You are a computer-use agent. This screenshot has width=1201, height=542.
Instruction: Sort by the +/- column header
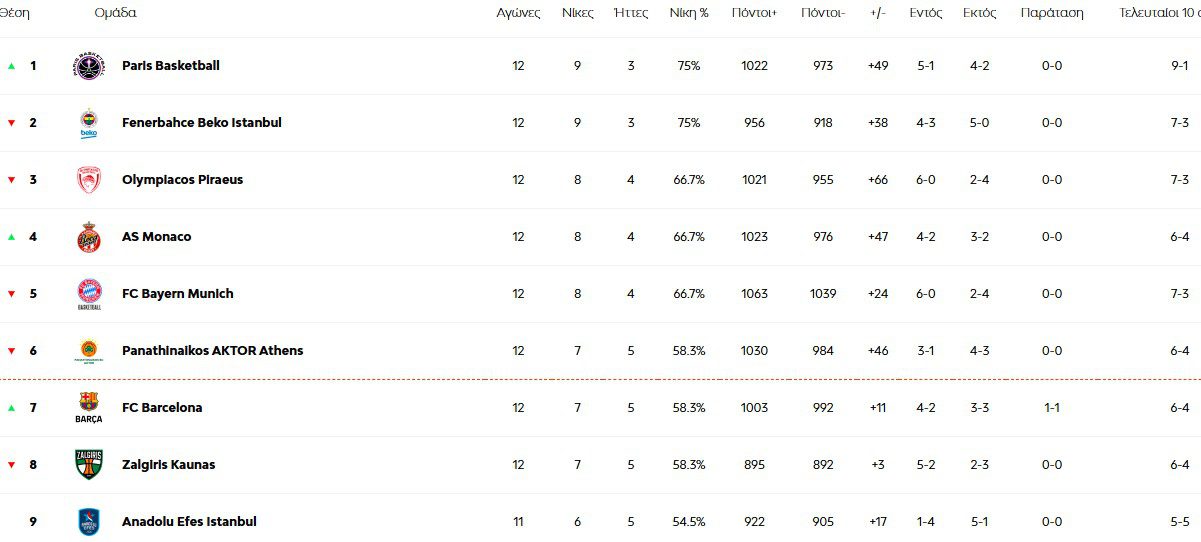pyautogui.click(x=878, y=13)
